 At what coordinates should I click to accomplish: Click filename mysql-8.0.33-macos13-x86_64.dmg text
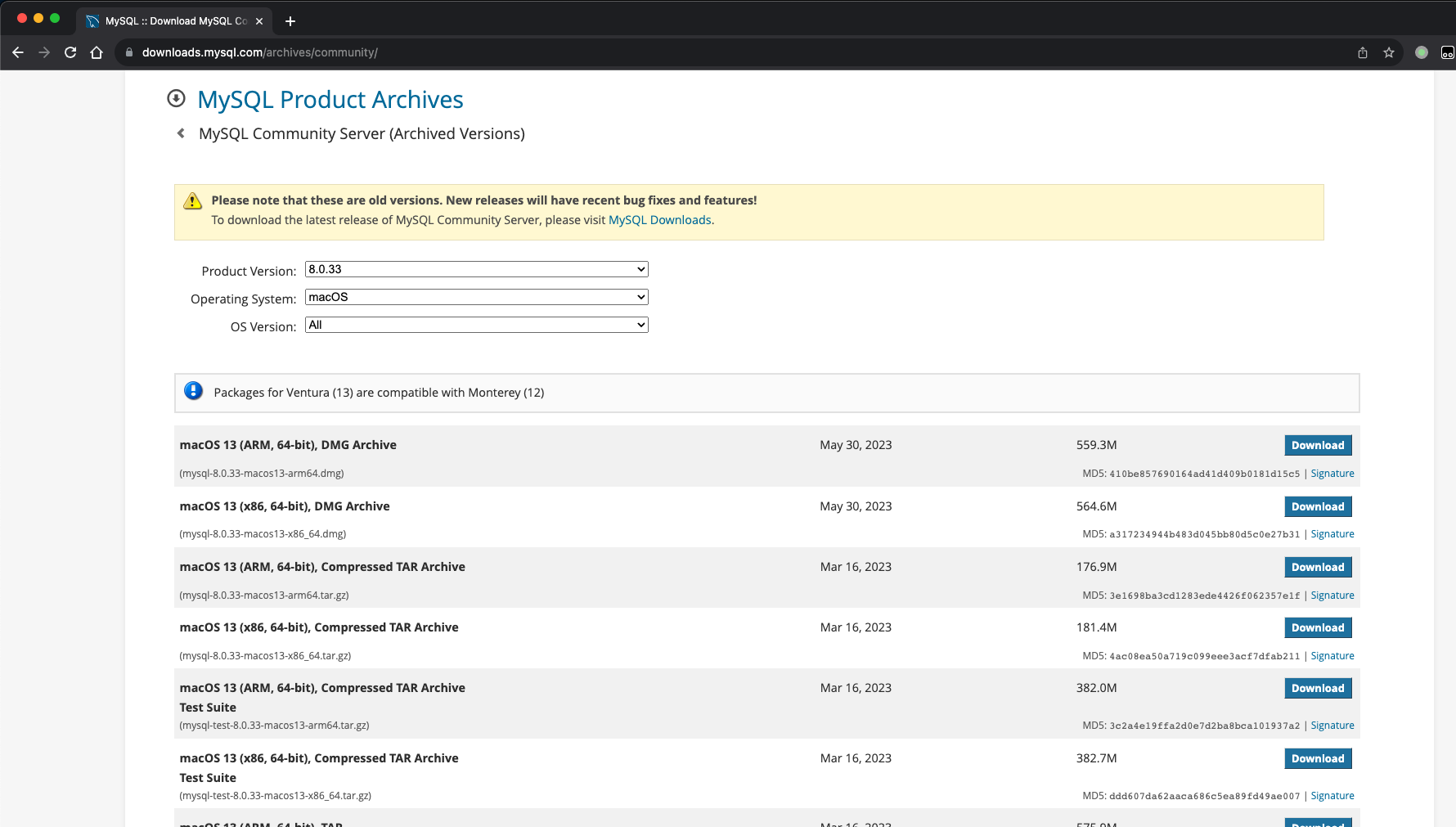(263, 534)
